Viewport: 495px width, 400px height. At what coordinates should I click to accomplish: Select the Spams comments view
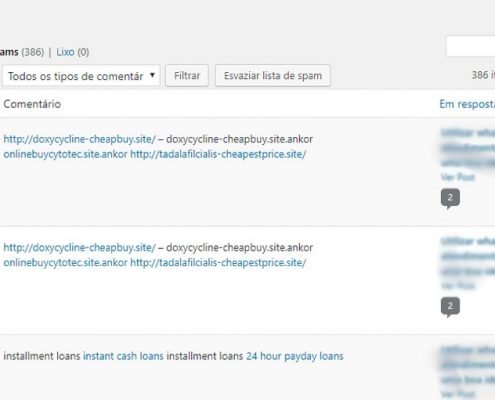[x=9, y=52]
